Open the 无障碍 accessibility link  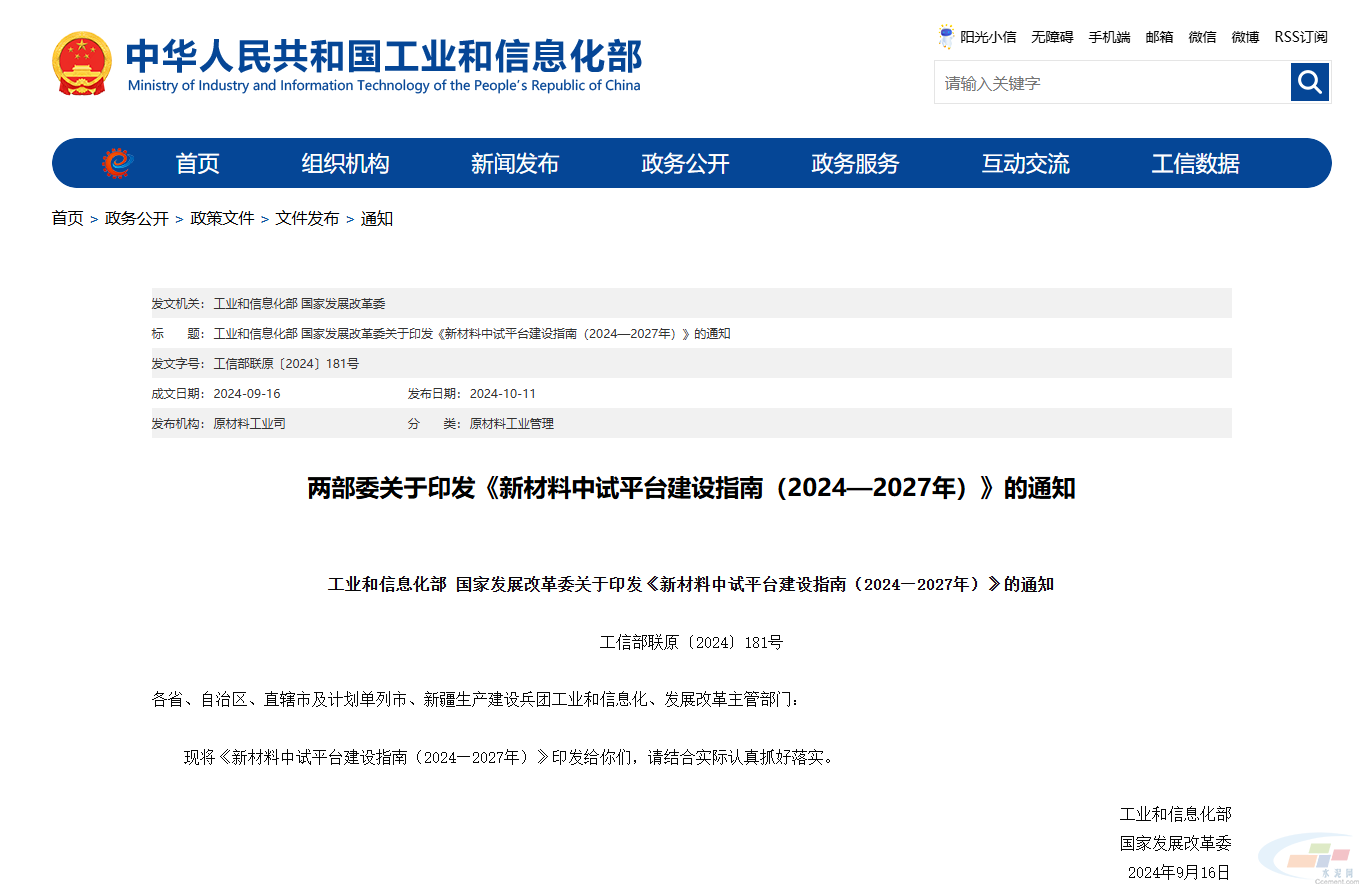(x=1052, y=37)
